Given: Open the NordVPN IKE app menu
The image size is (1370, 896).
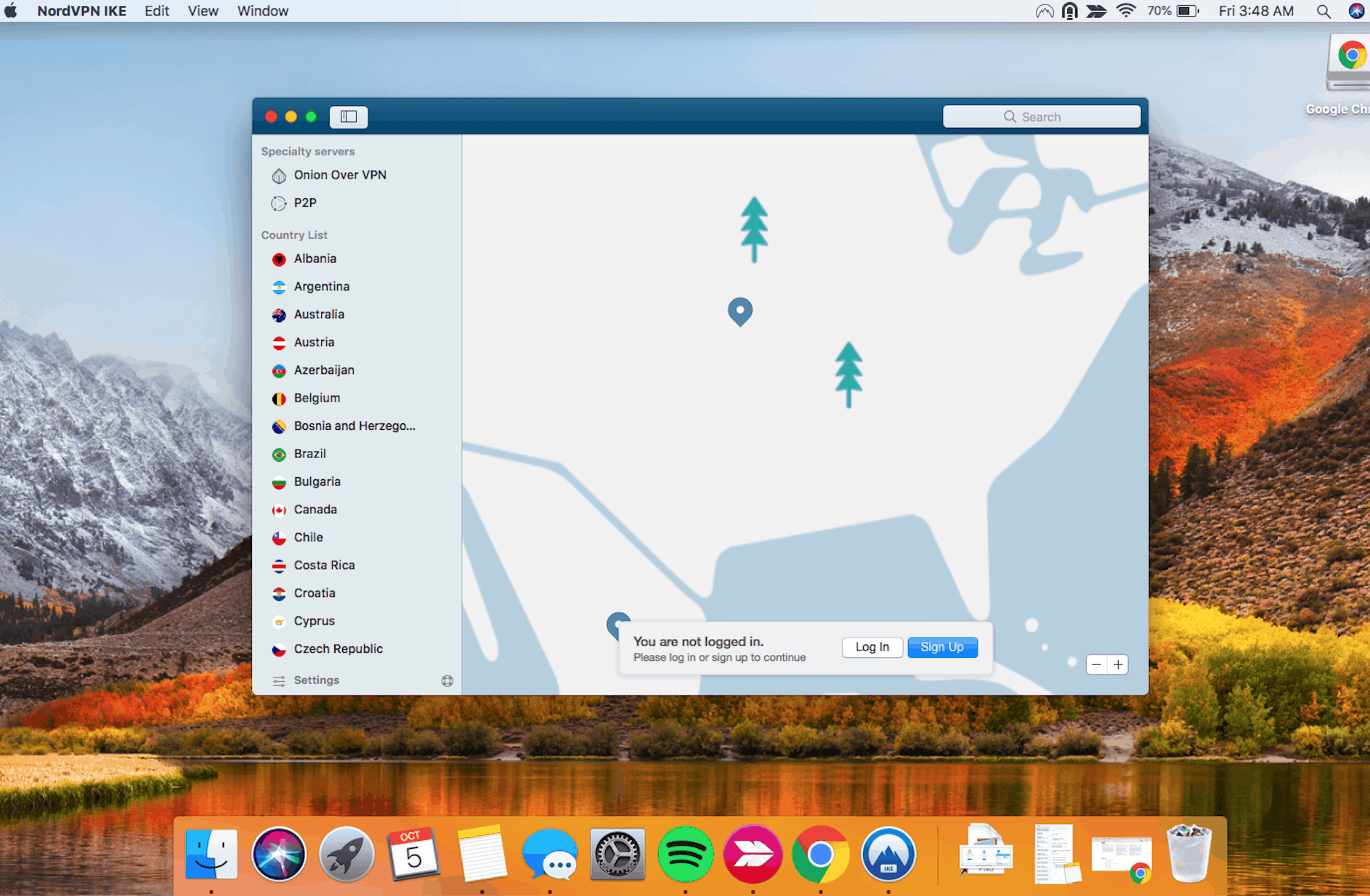Looking at the screenshot, I should pos(82,11).
